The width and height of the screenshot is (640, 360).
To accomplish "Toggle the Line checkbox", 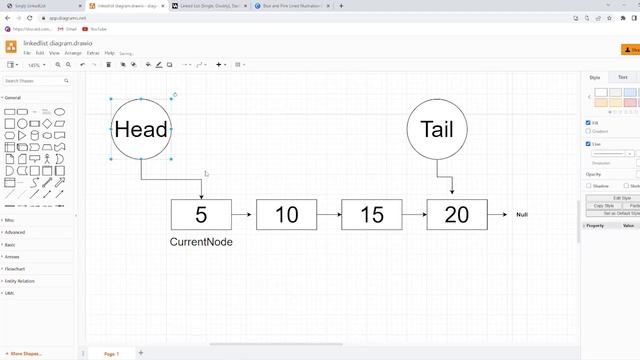I will [588, 144].
